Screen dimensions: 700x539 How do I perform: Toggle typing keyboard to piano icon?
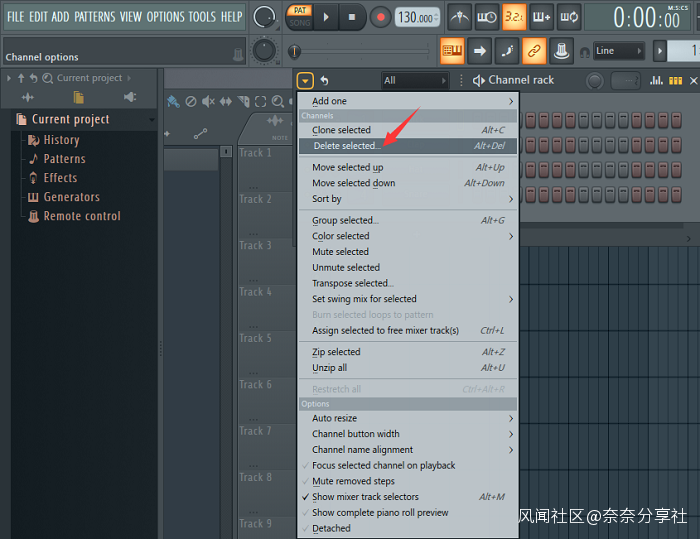pos(452,51)
